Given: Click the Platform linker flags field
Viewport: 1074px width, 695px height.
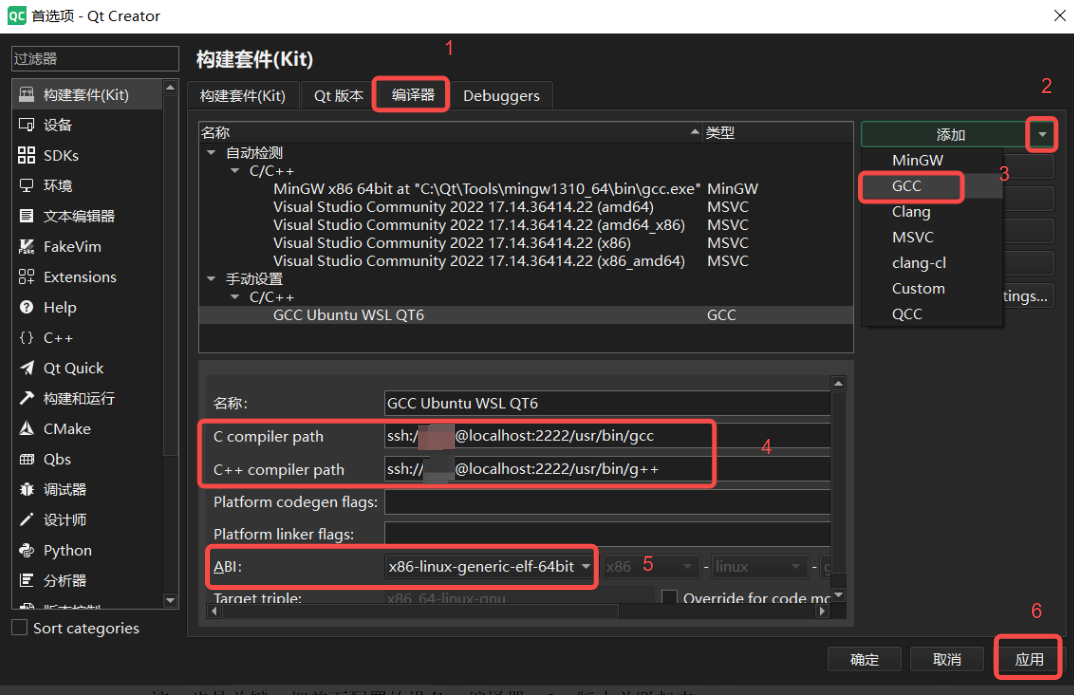Looking at the screenshot, I should [x=607, y=533].
